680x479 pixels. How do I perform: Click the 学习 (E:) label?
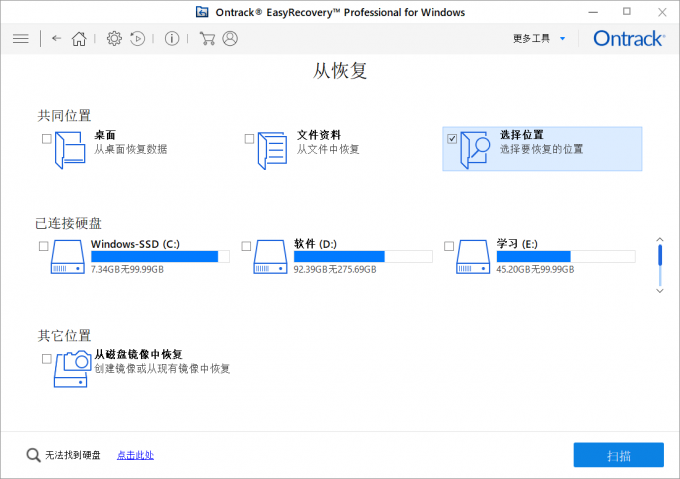click(x=517, y=244)
